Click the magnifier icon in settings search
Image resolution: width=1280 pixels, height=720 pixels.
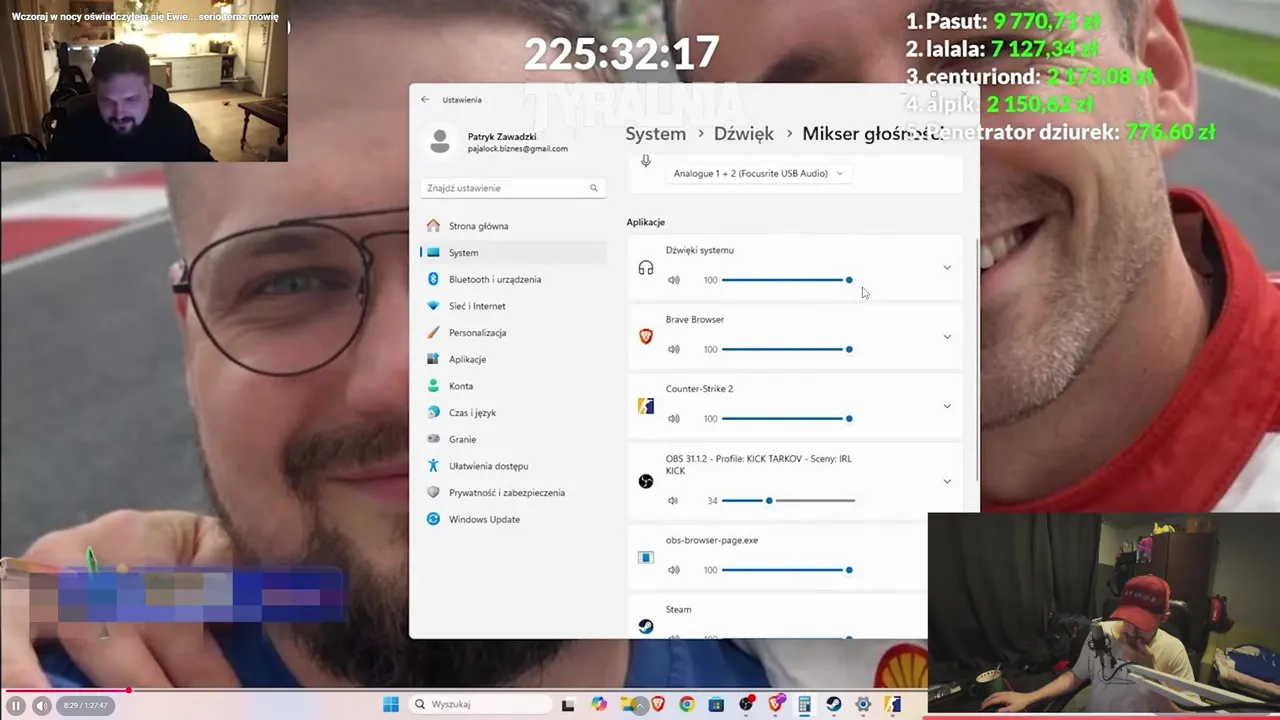(594, 188)
